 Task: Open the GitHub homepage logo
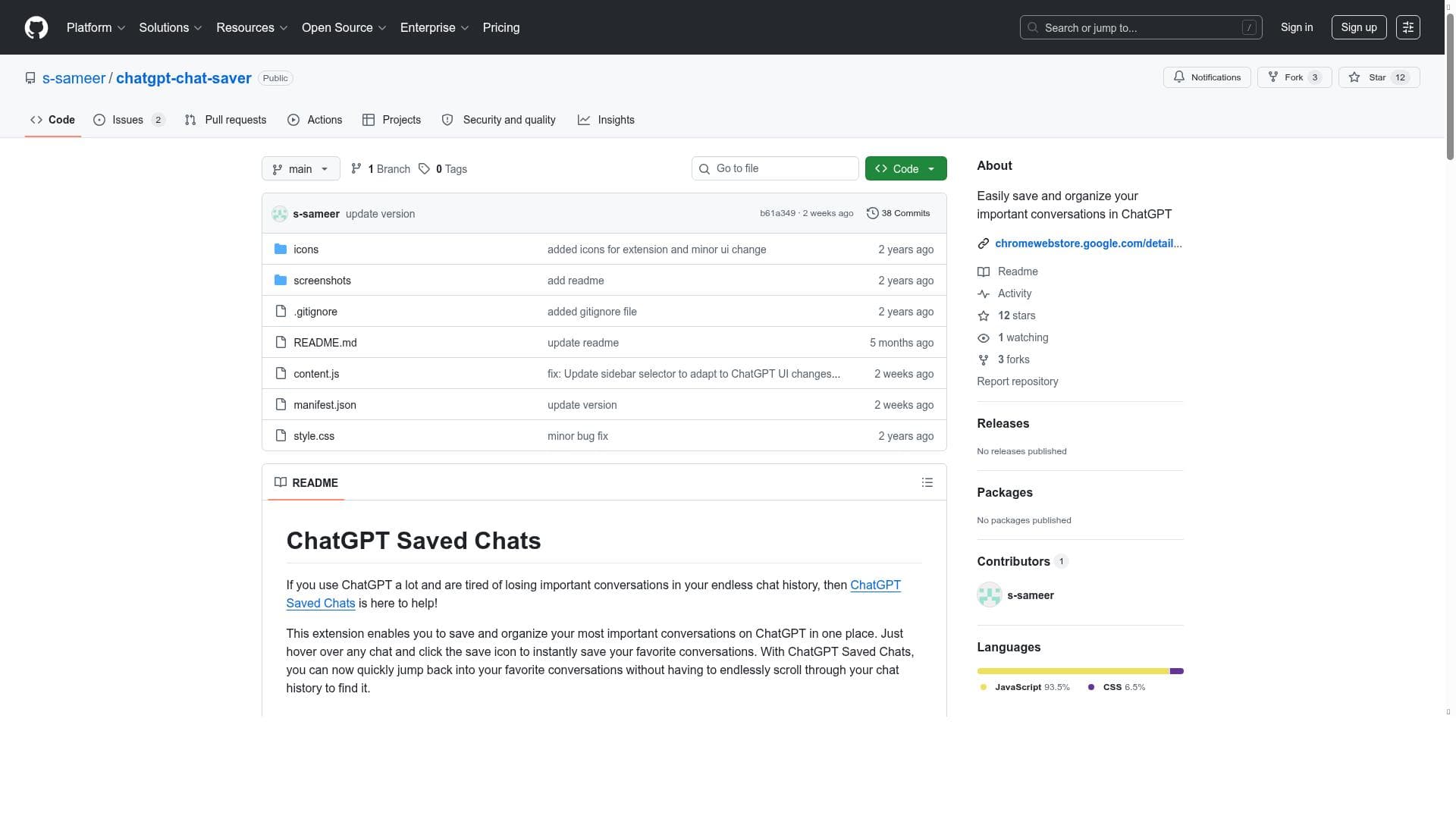pyautogui.click(x=36, y=27)
